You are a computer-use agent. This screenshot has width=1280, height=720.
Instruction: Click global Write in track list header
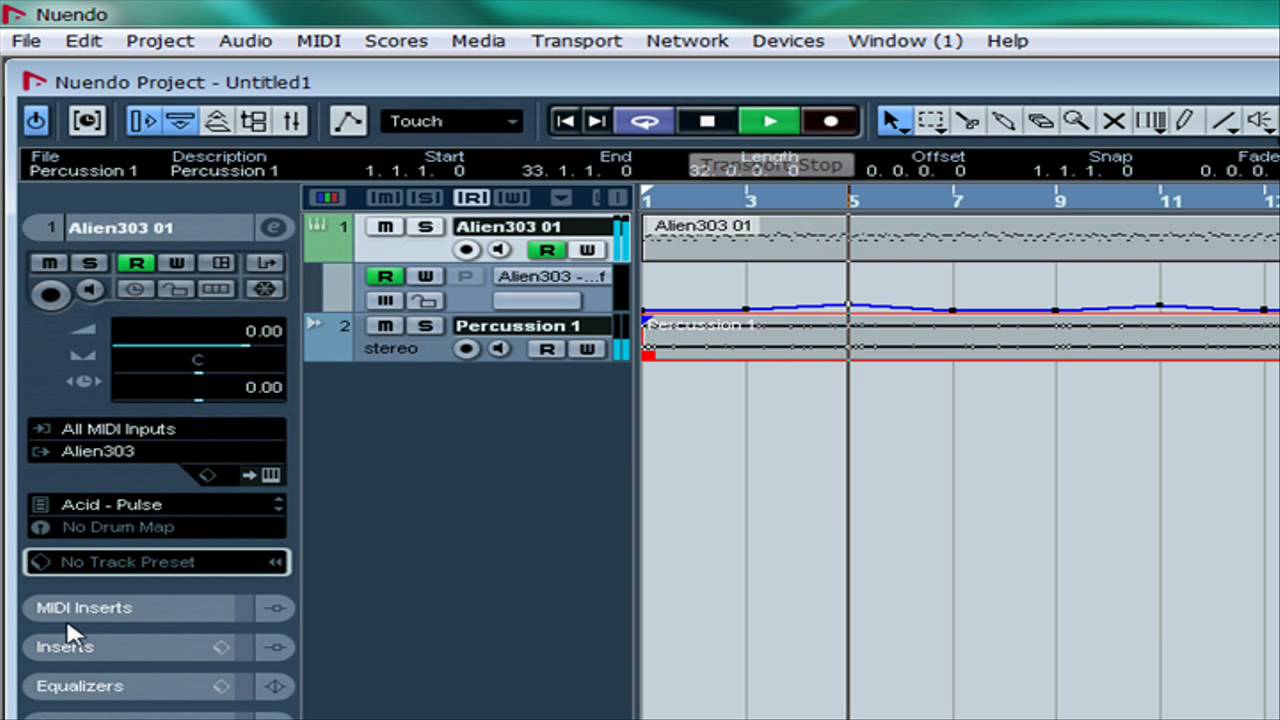[511, 198]
